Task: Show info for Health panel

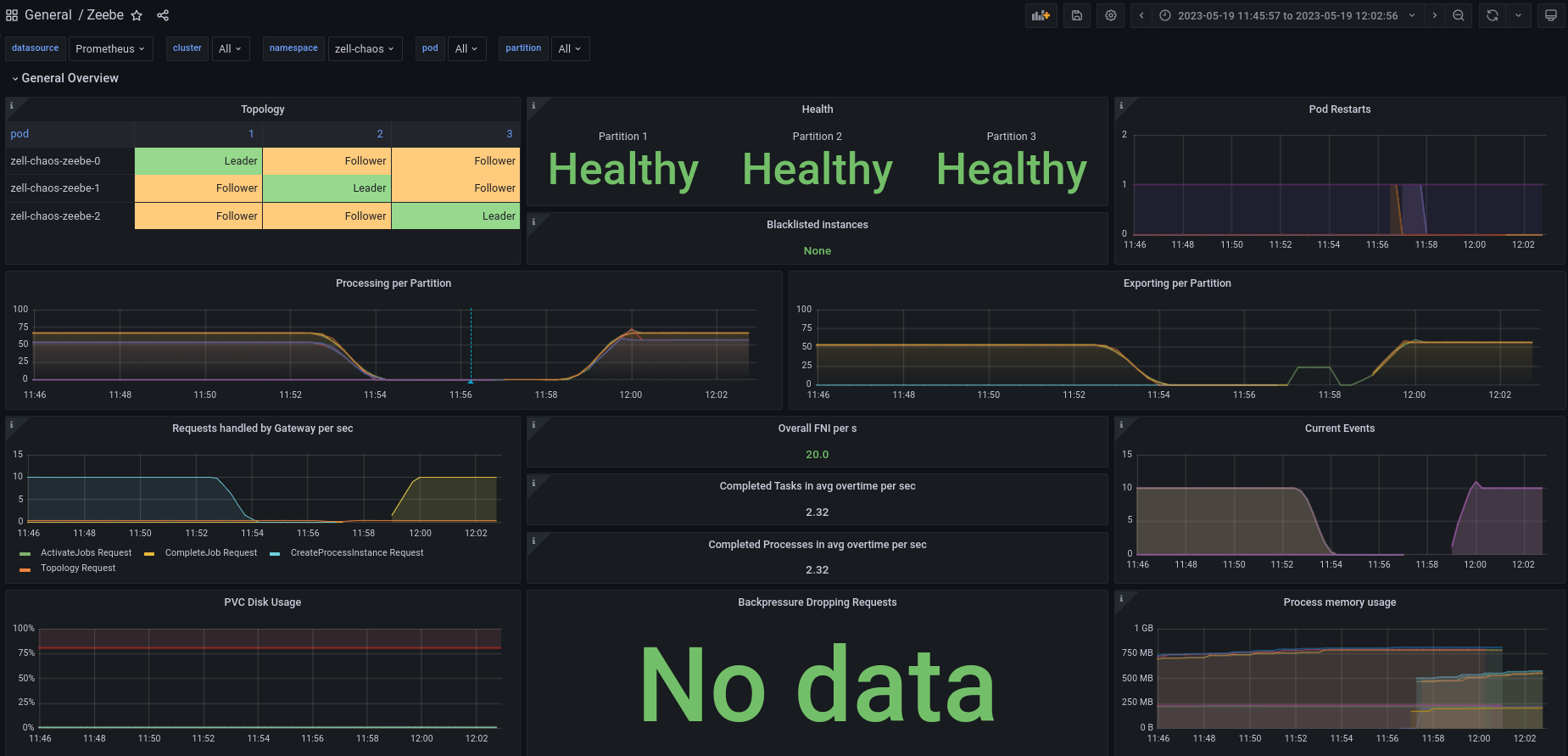Action: (x=533, y=105)
